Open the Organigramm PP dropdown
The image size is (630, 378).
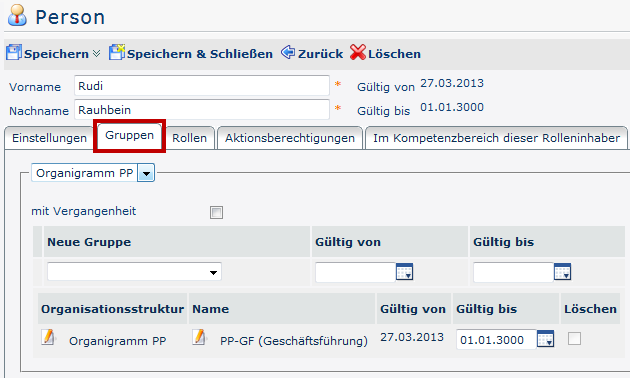(x=146, y=174)
